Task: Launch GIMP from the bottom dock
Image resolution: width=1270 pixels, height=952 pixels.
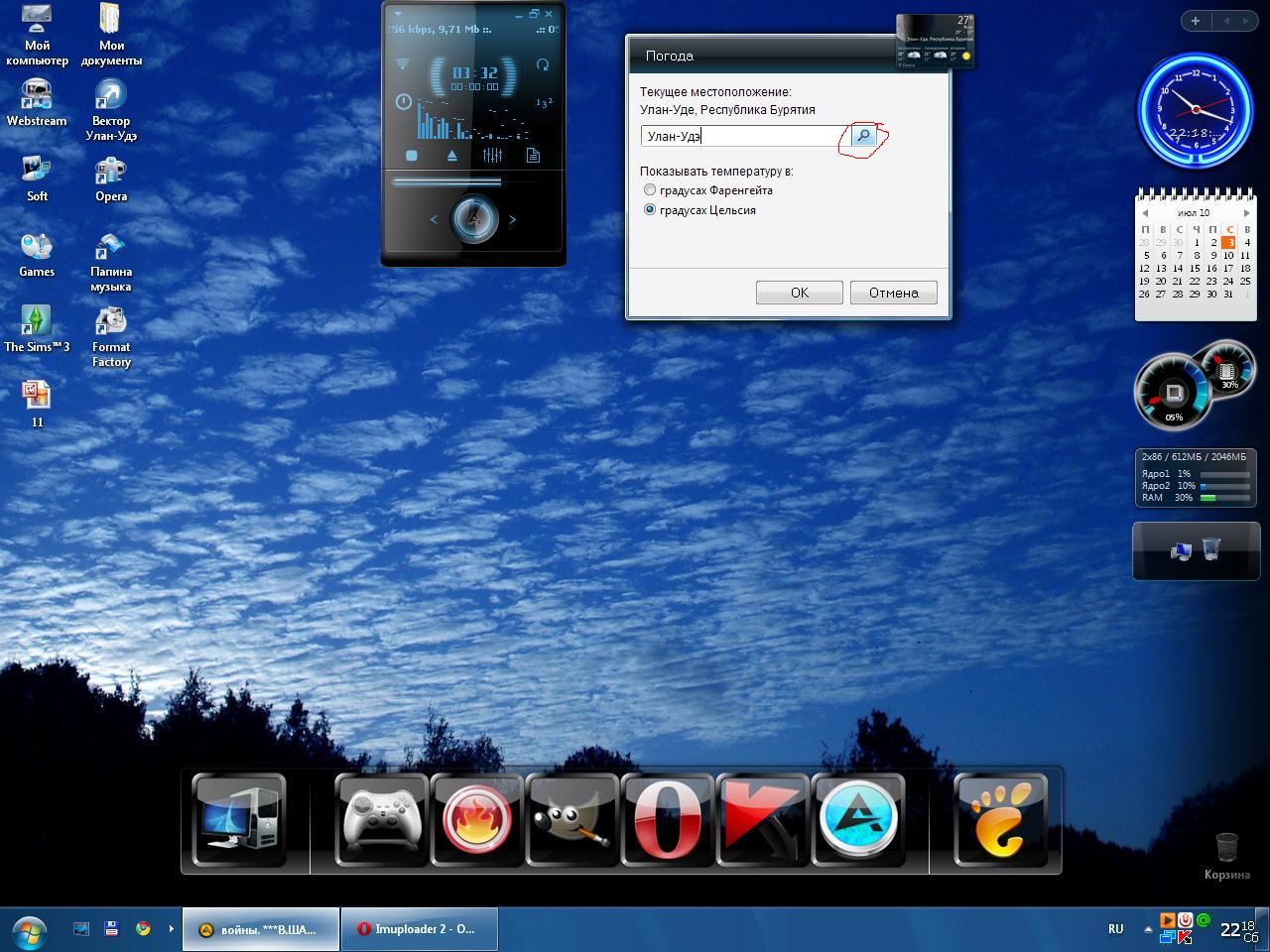Action: [571, 820]
